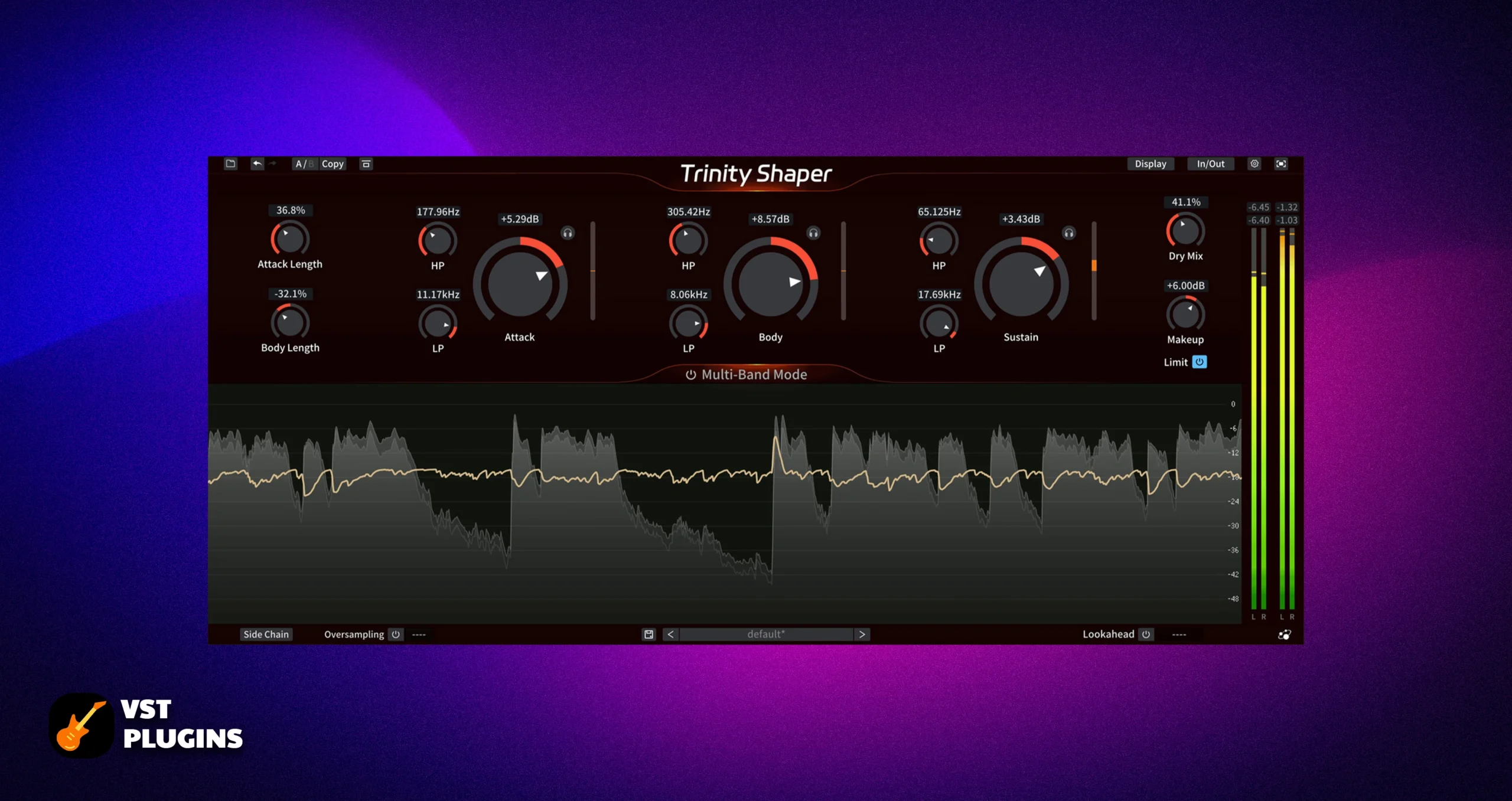Click the save preset disk icon

pos(649,634)
